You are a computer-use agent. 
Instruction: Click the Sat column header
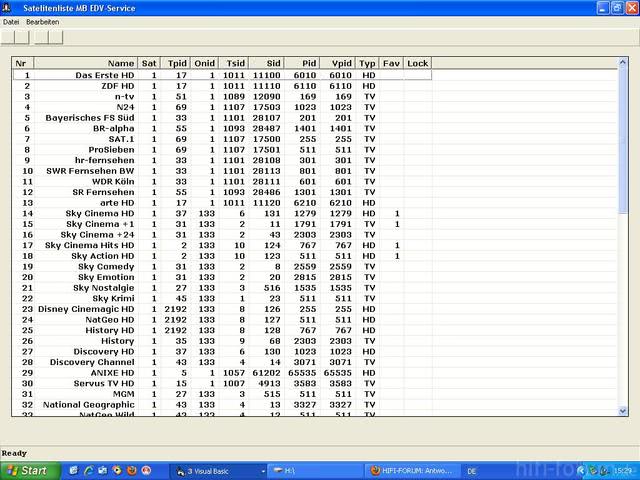click(149, 63)
